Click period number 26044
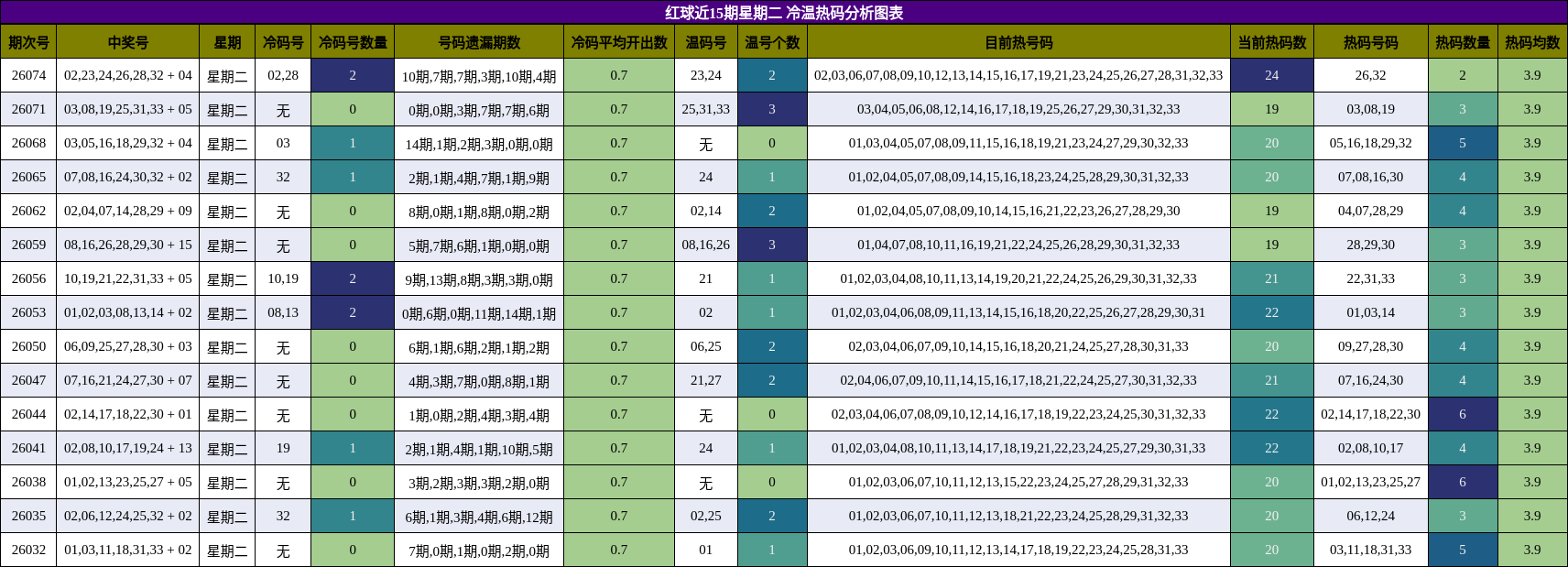The height and width of the screenshot is (567, 1568). (28, 414)
